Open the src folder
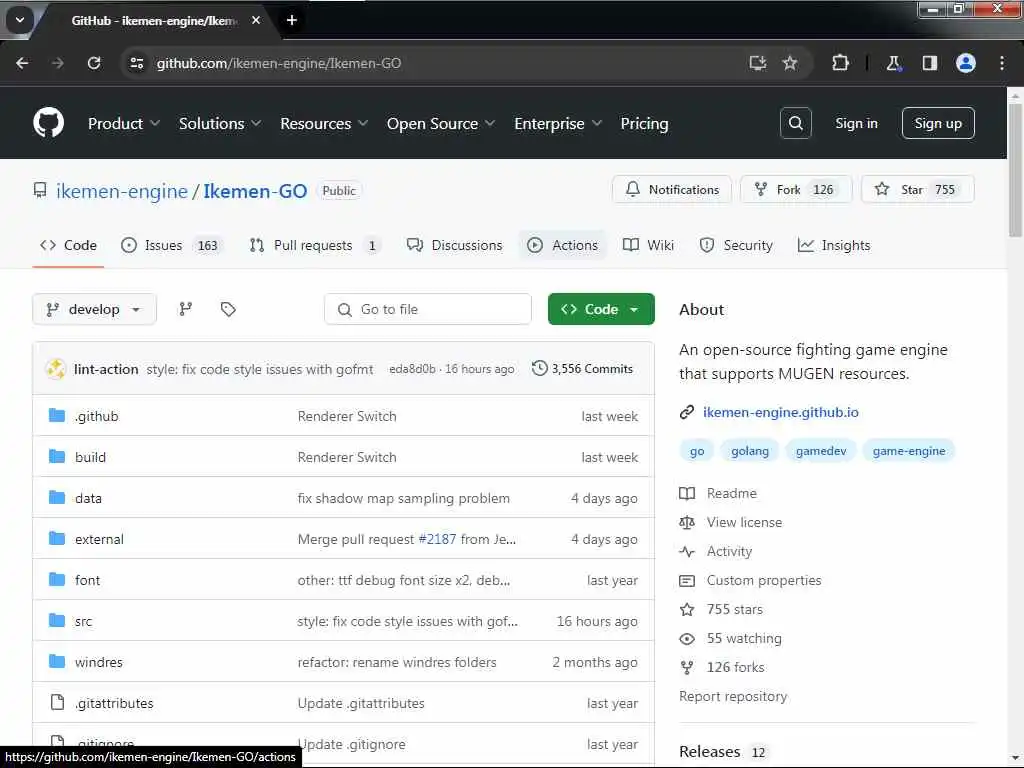Image resolution: width=1024 pixels, height=768 pixels. click(x=83, y=621)
